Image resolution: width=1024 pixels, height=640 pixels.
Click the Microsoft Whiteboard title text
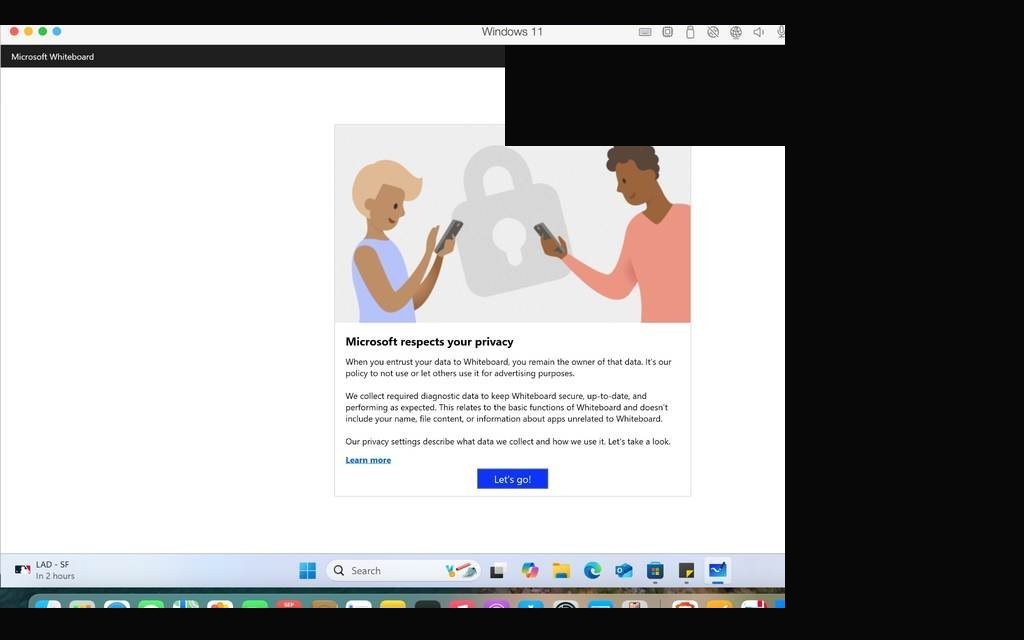52,57
